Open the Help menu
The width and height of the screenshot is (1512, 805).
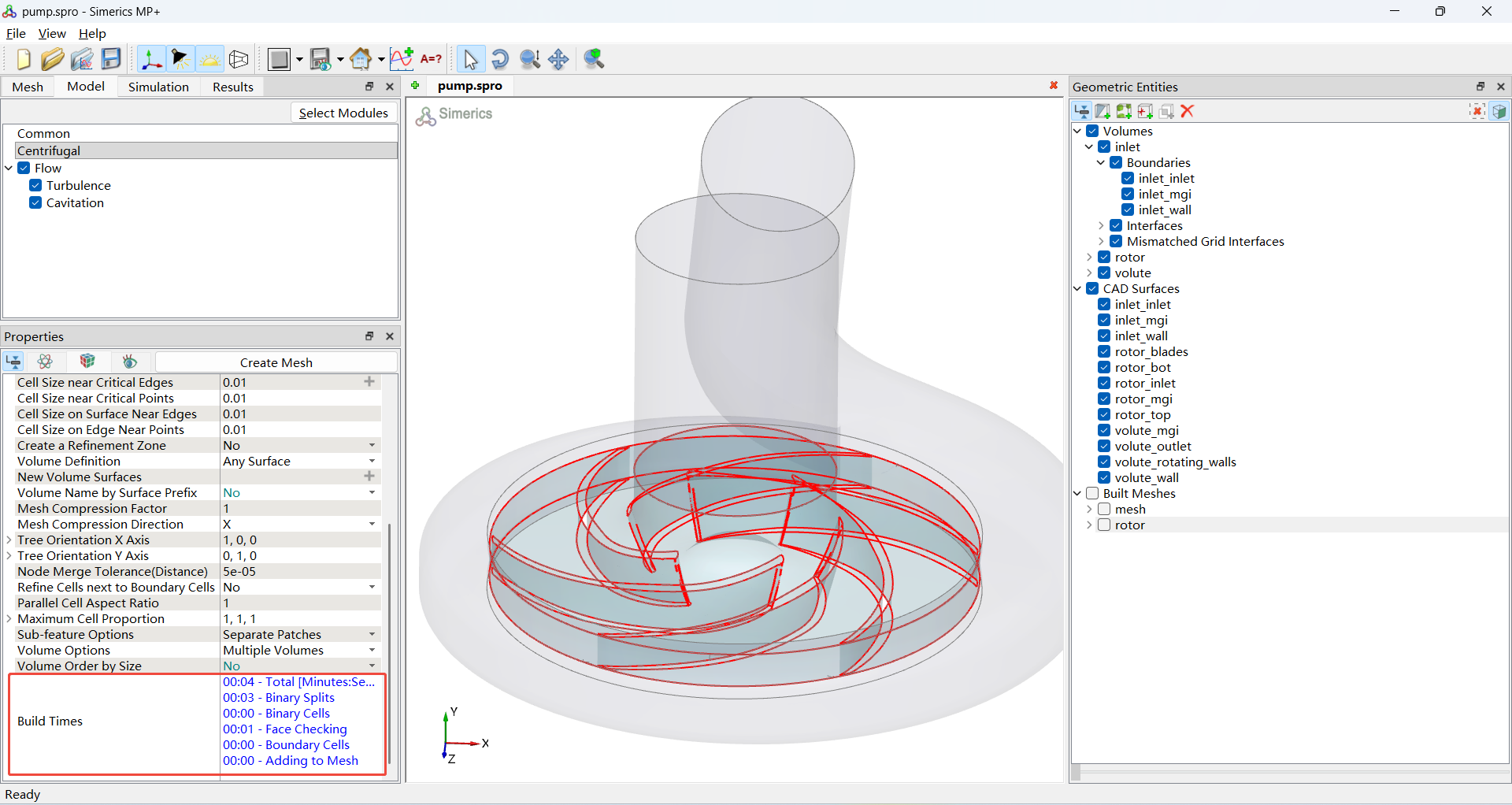tap(92, 33)
